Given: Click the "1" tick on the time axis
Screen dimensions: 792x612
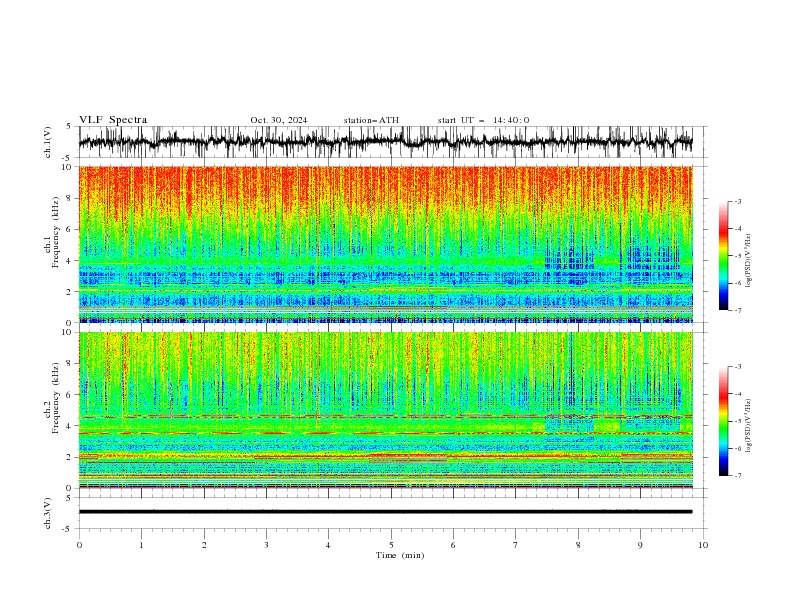Looking at the screenshot, I should coord(141,545).
